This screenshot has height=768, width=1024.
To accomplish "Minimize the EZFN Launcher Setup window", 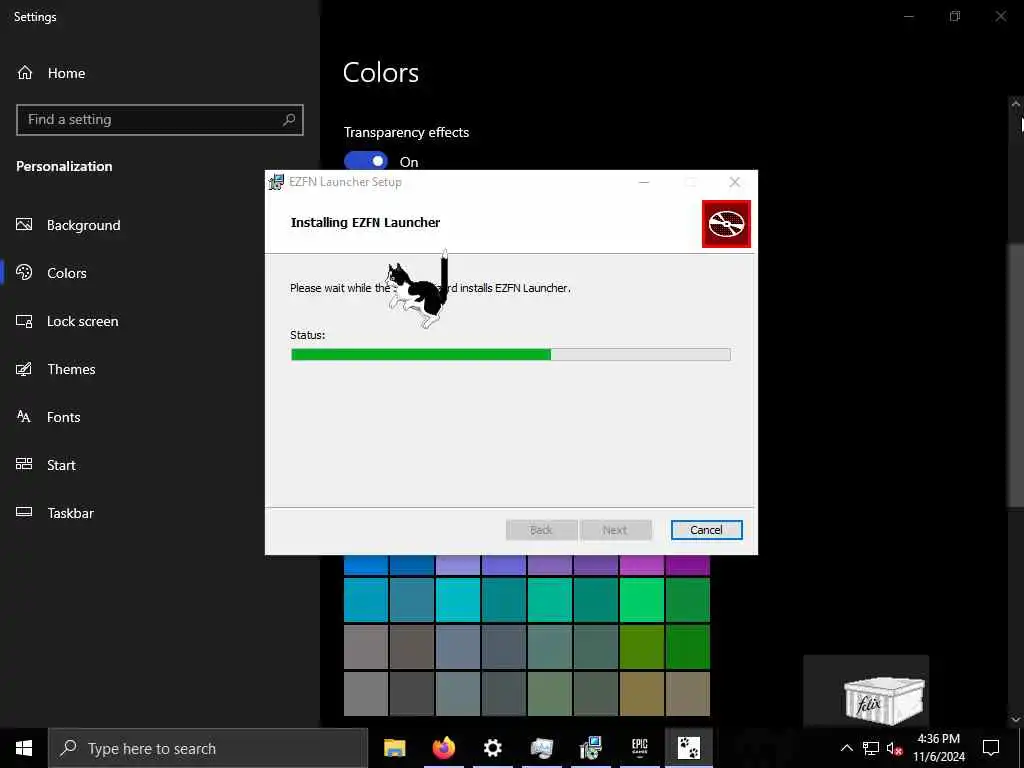I will (644, 182).
